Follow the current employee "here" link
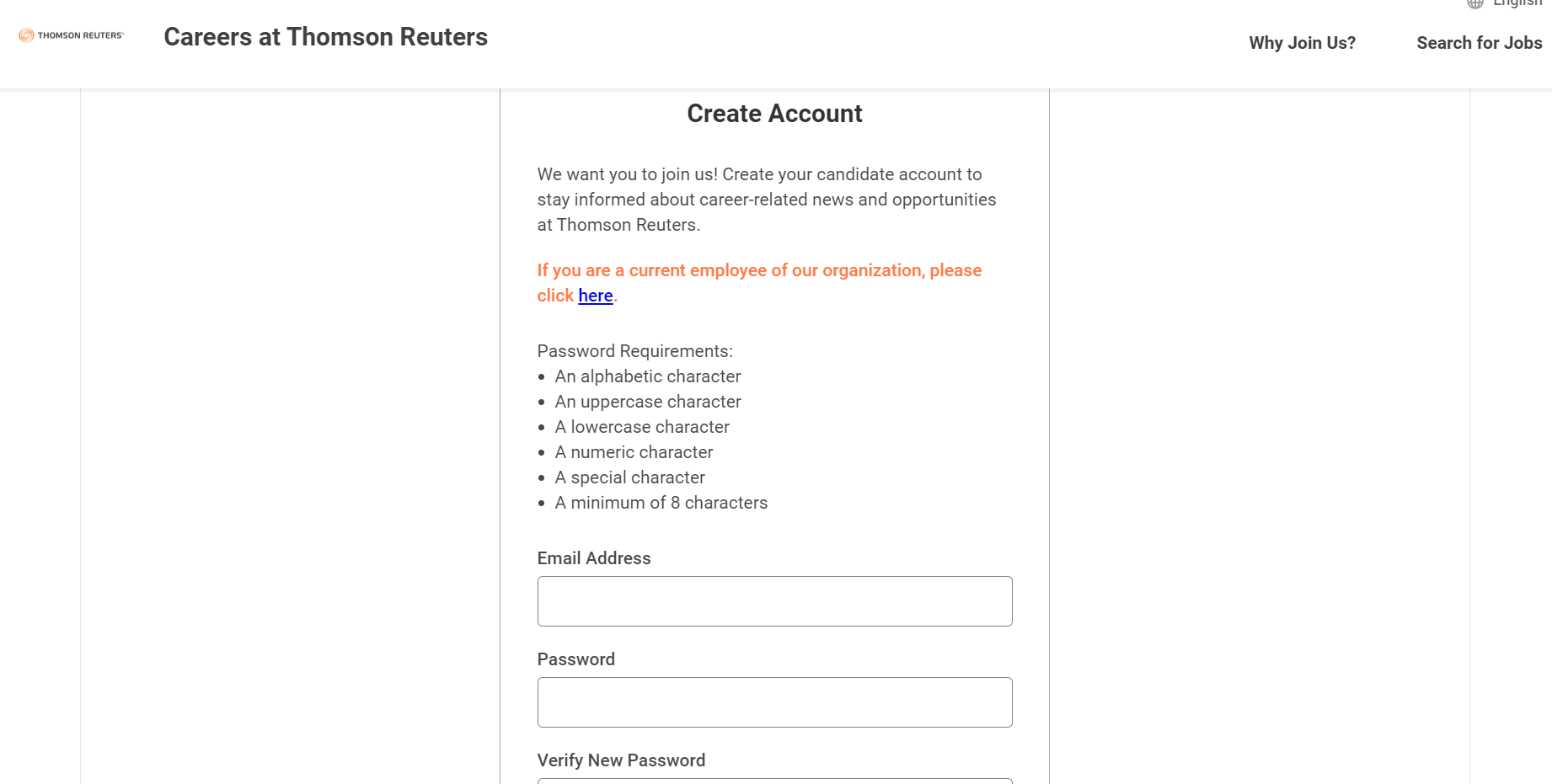The width and height of the screenshot is (1552, 784). [595, 296]
